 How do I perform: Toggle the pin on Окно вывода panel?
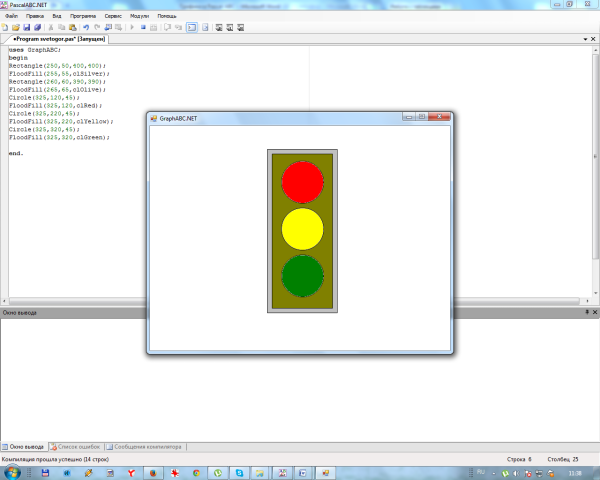click(587, 312)
